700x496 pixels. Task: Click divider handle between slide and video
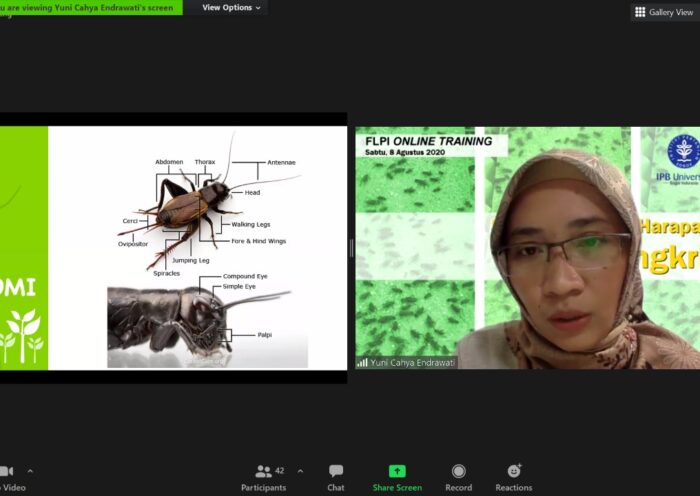click(351, 248)
